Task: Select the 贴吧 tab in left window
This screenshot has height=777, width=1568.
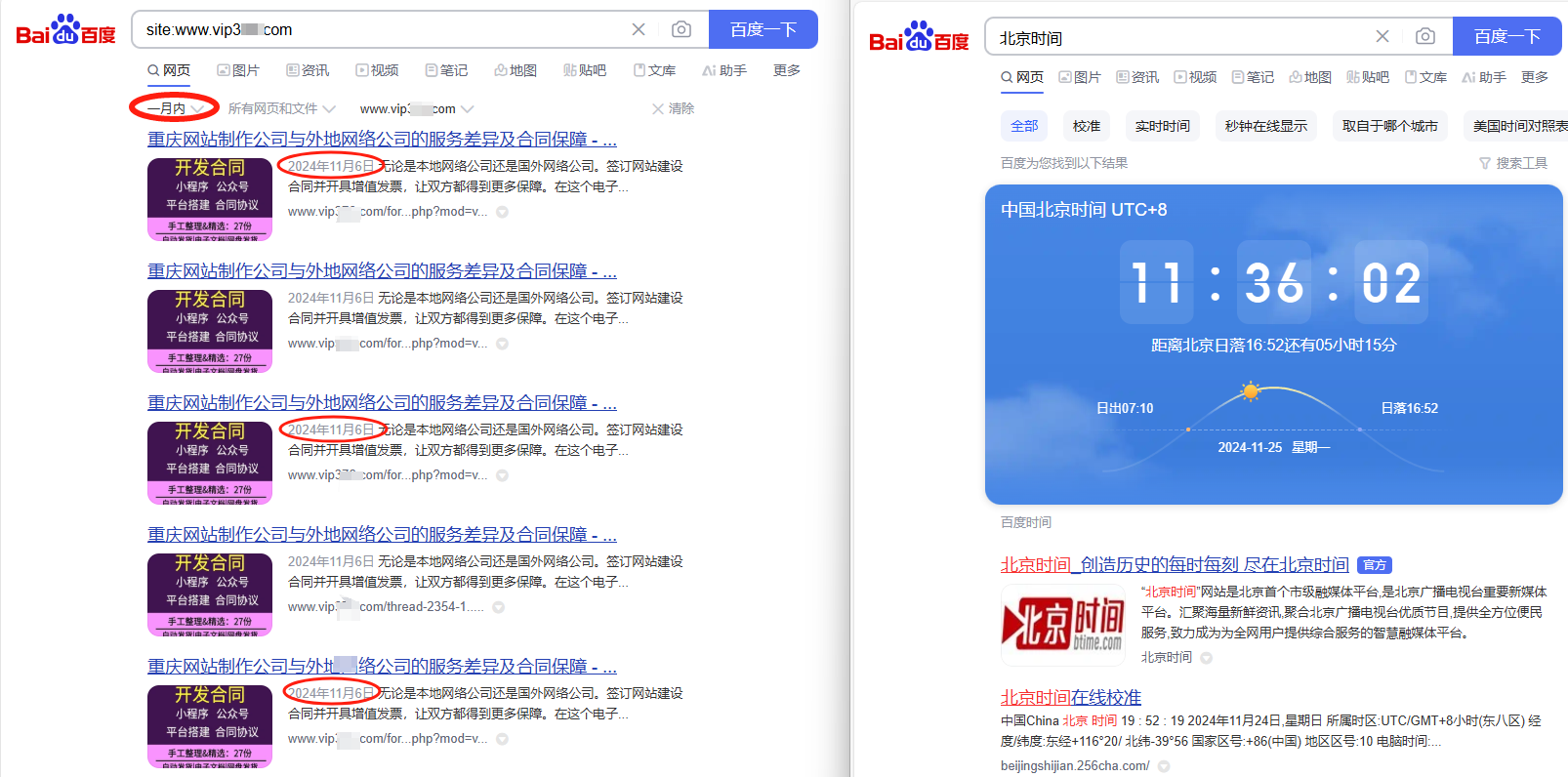Action: pos(585,70)
